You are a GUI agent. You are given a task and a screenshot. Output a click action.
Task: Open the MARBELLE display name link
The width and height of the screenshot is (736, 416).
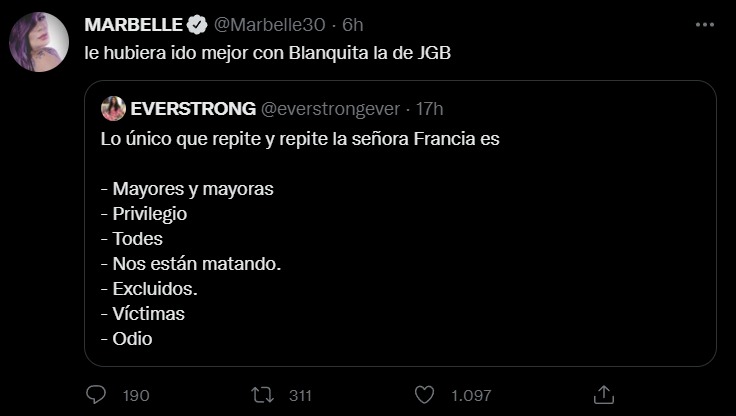tap(133, 25)
